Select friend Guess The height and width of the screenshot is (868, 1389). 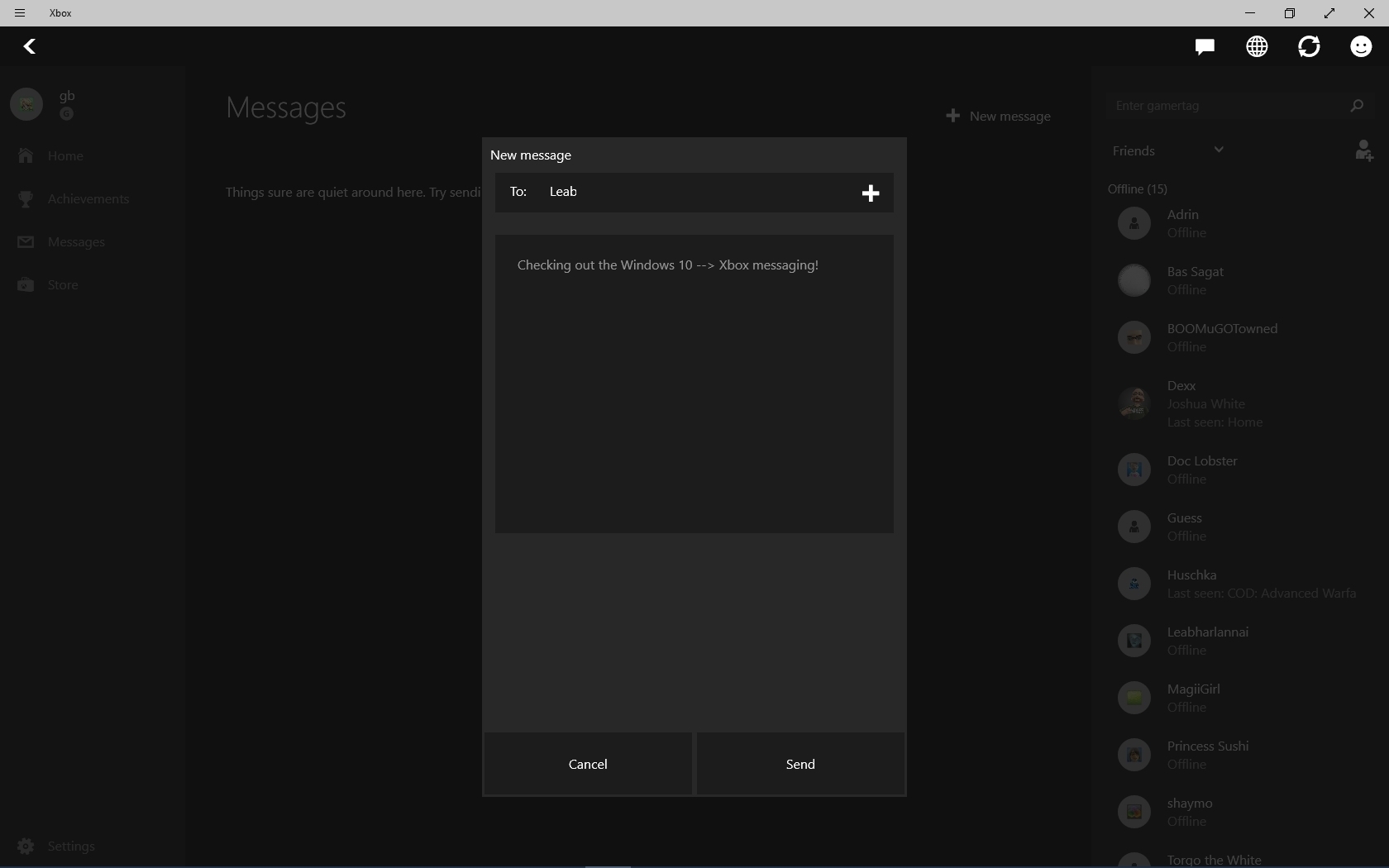(1240, 527)
